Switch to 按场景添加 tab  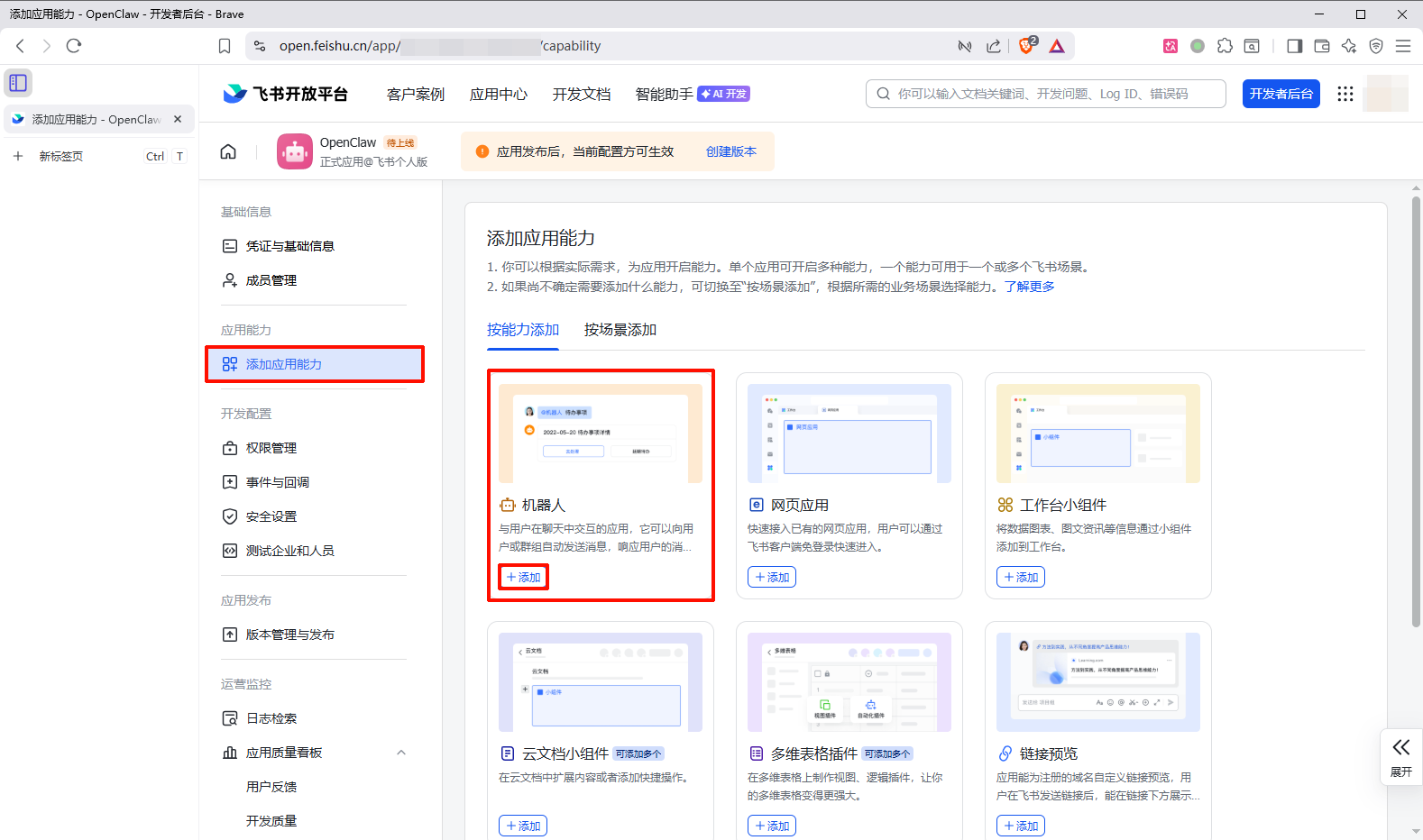coord(620,330)
